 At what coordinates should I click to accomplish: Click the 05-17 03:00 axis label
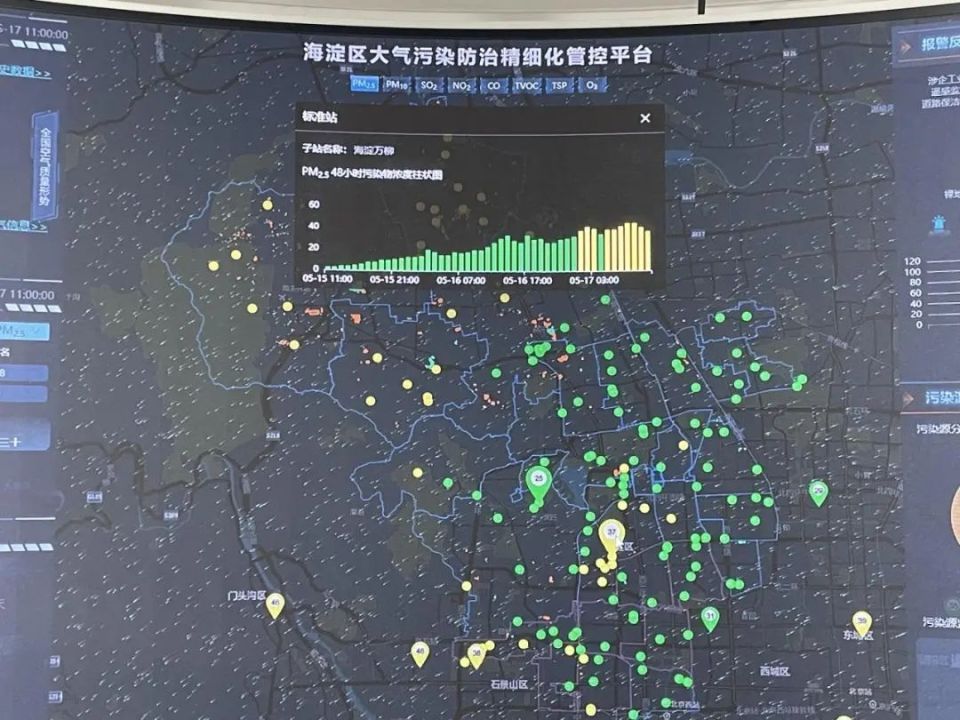point(594,280)
